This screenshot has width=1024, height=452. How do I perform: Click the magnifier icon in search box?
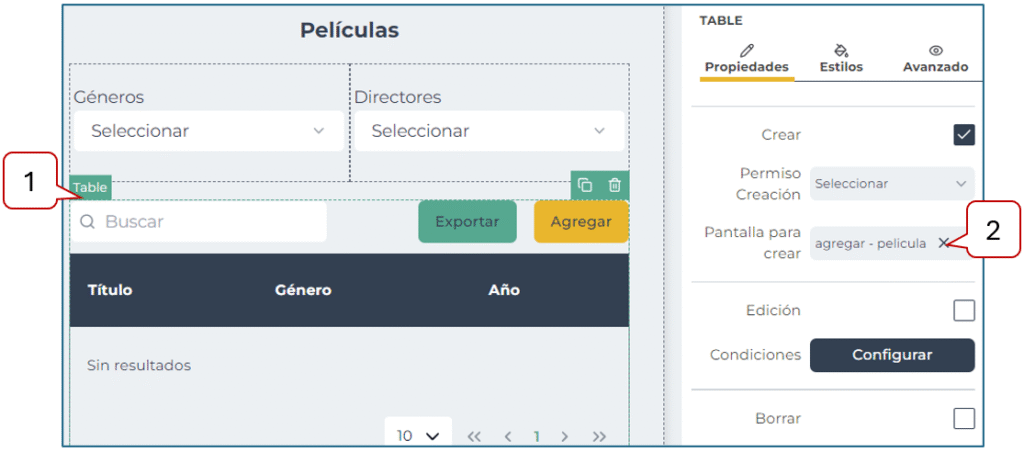(88, 222)
